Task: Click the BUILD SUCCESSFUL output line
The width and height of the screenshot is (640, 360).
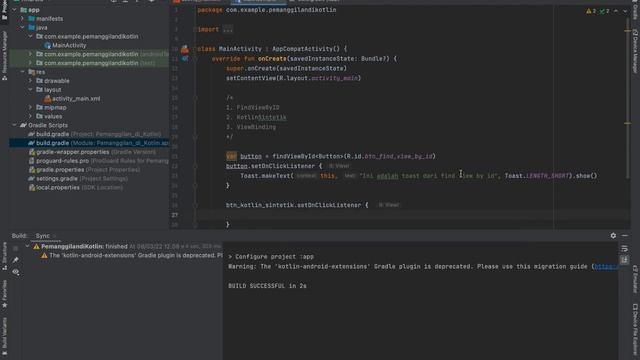Action: click(267, 286)
